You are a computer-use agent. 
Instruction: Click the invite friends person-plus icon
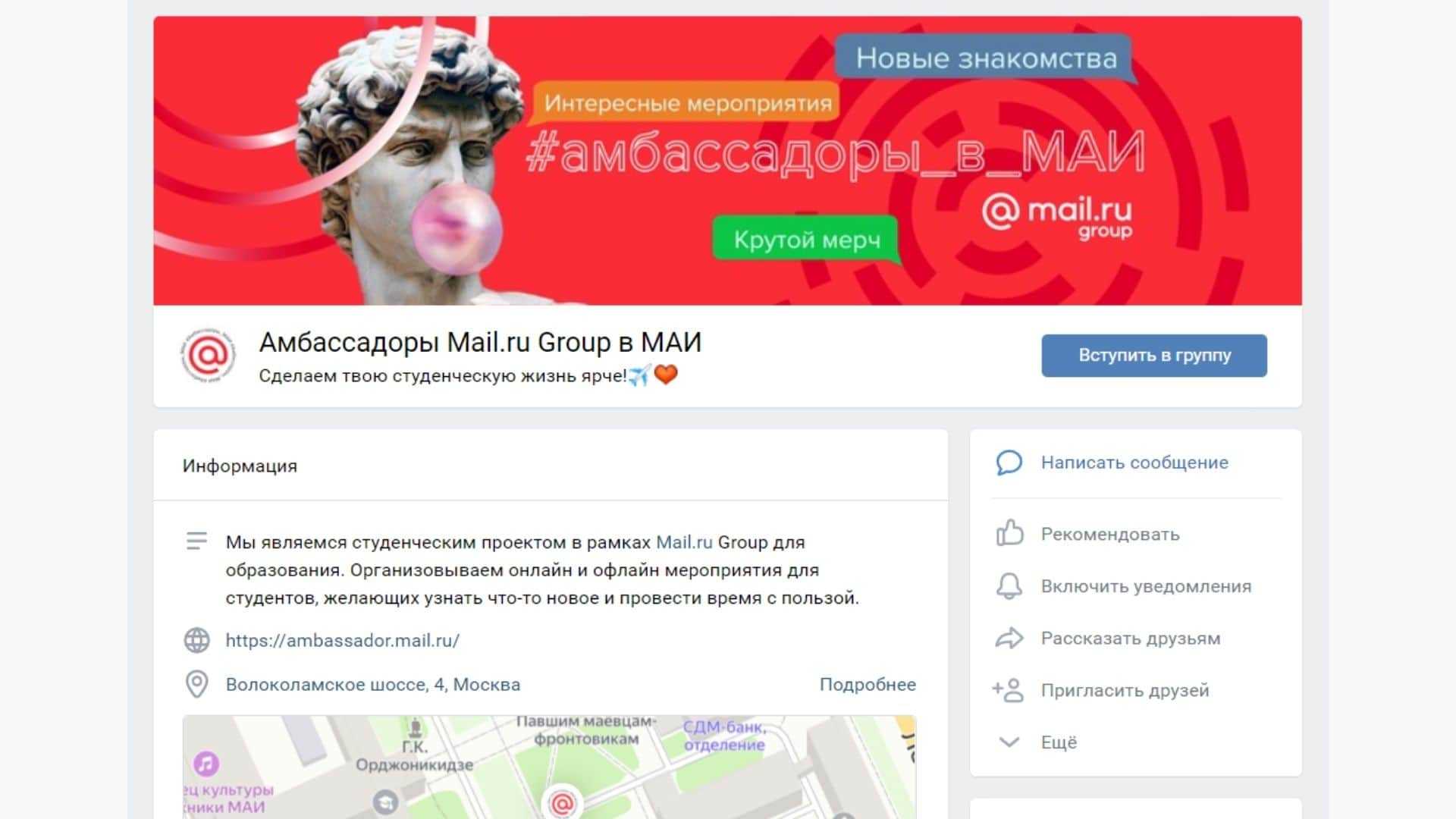1008,690
